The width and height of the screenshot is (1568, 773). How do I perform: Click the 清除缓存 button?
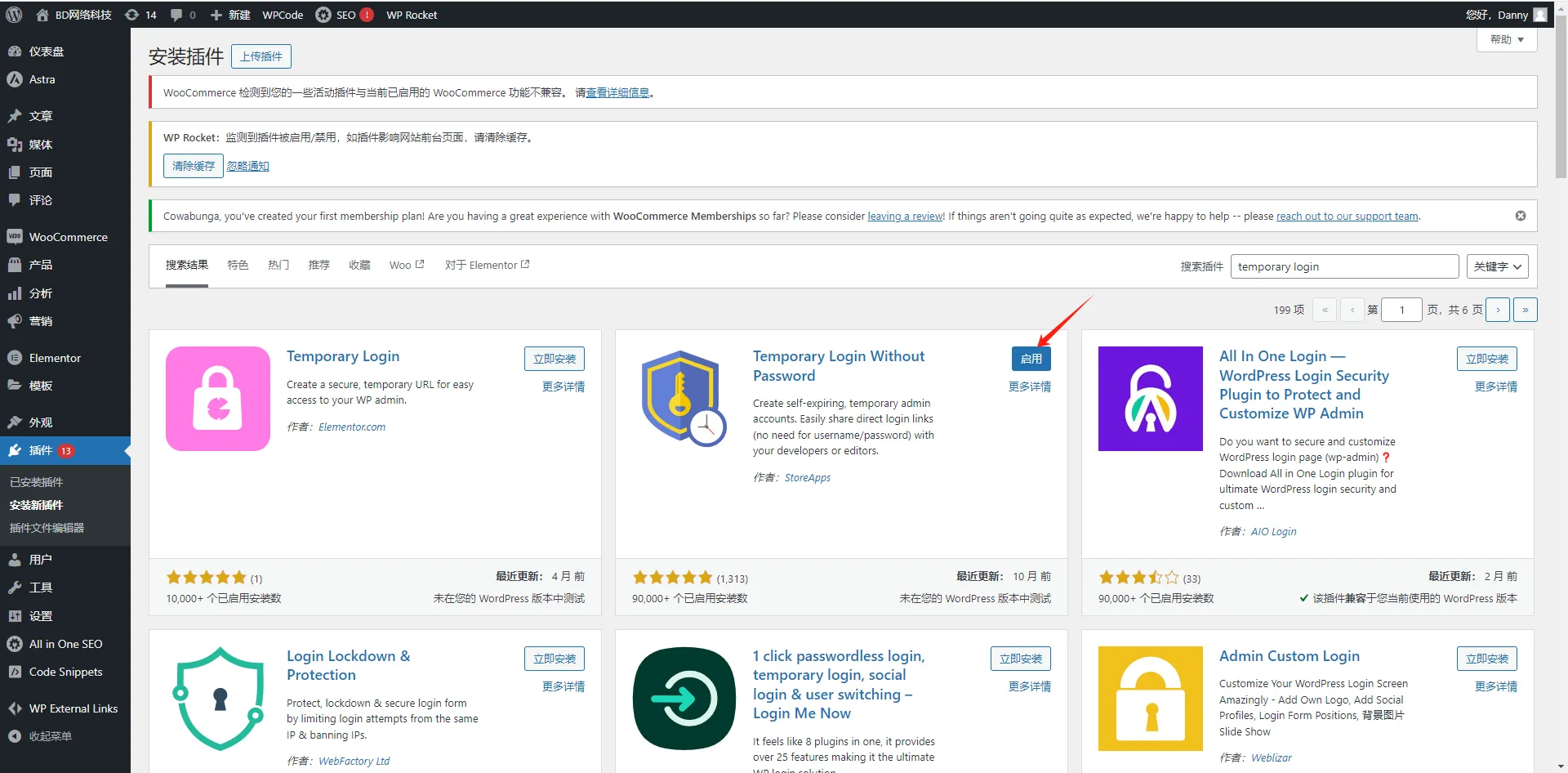pos(194,166)
